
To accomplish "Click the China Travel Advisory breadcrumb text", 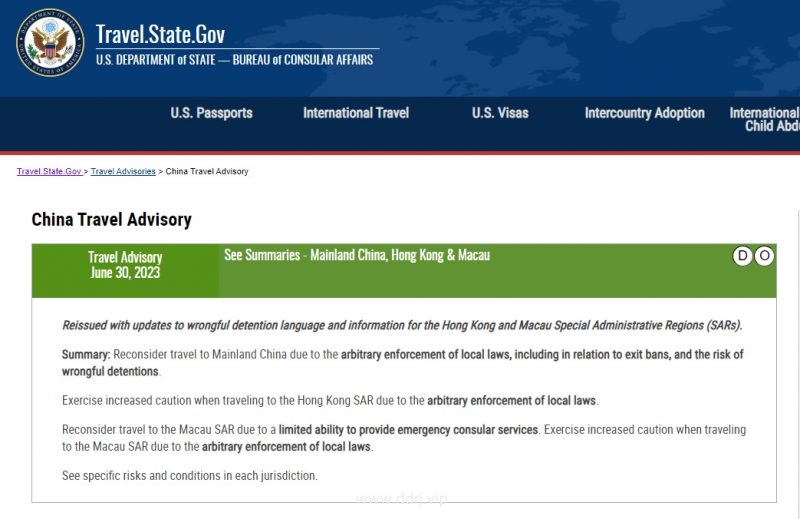I will 207,171.
